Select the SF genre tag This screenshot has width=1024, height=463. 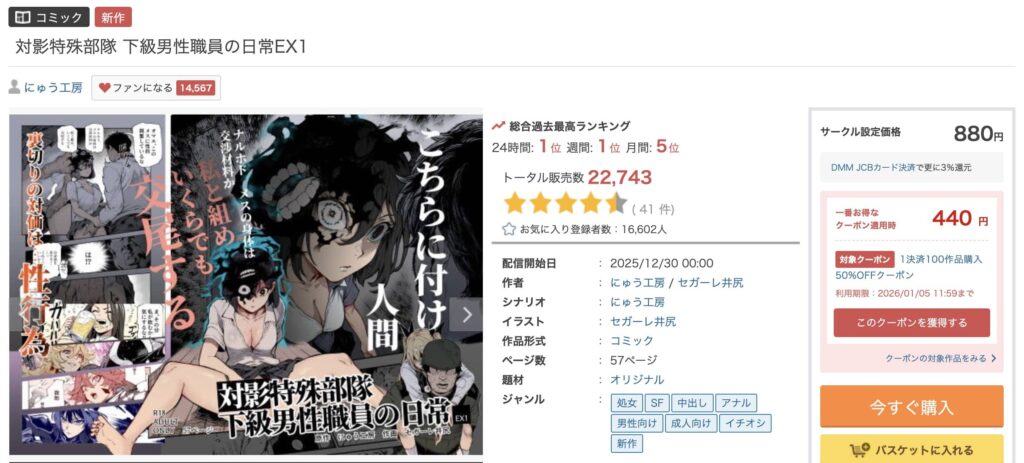click(x=658, y=403)
